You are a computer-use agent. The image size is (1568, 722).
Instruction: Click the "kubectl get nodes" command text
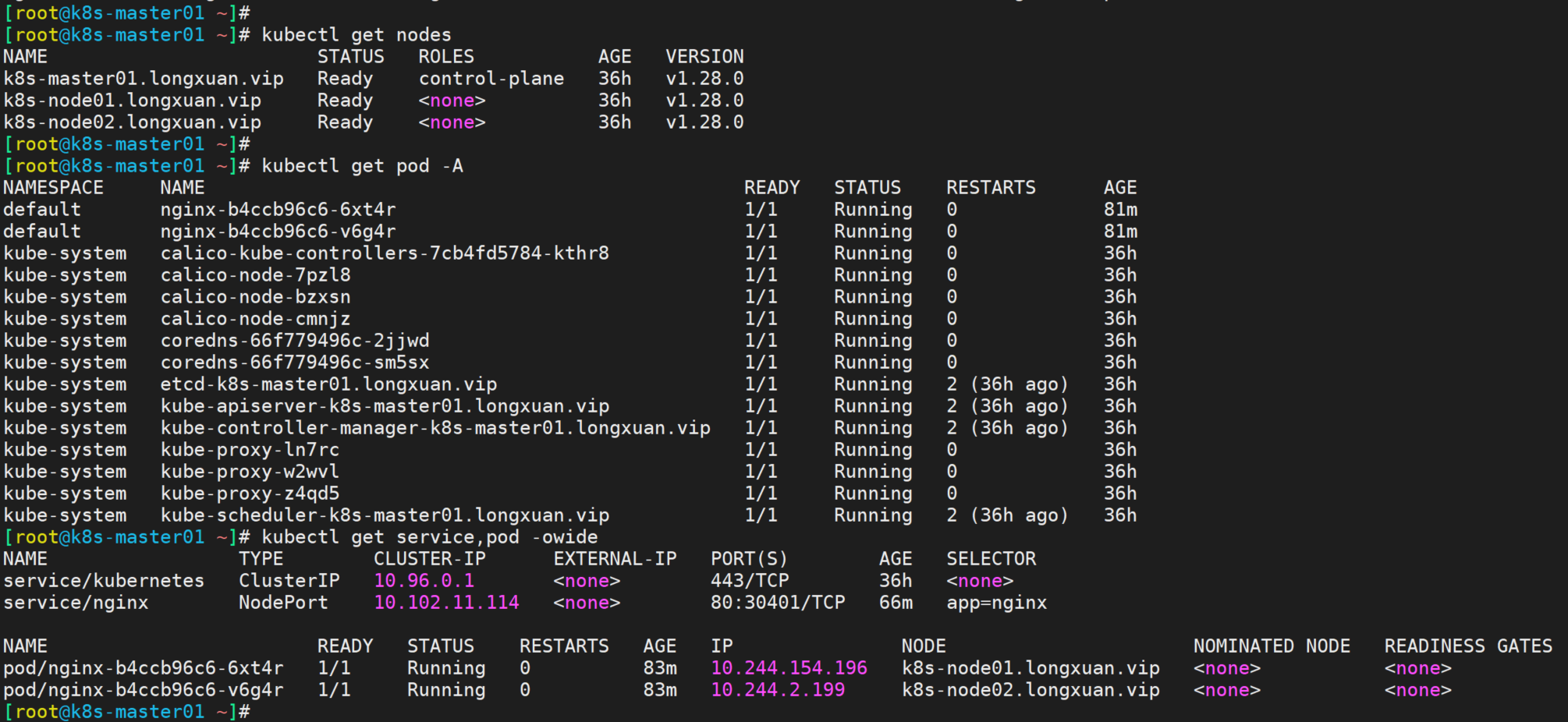click(x=356, y=35)
